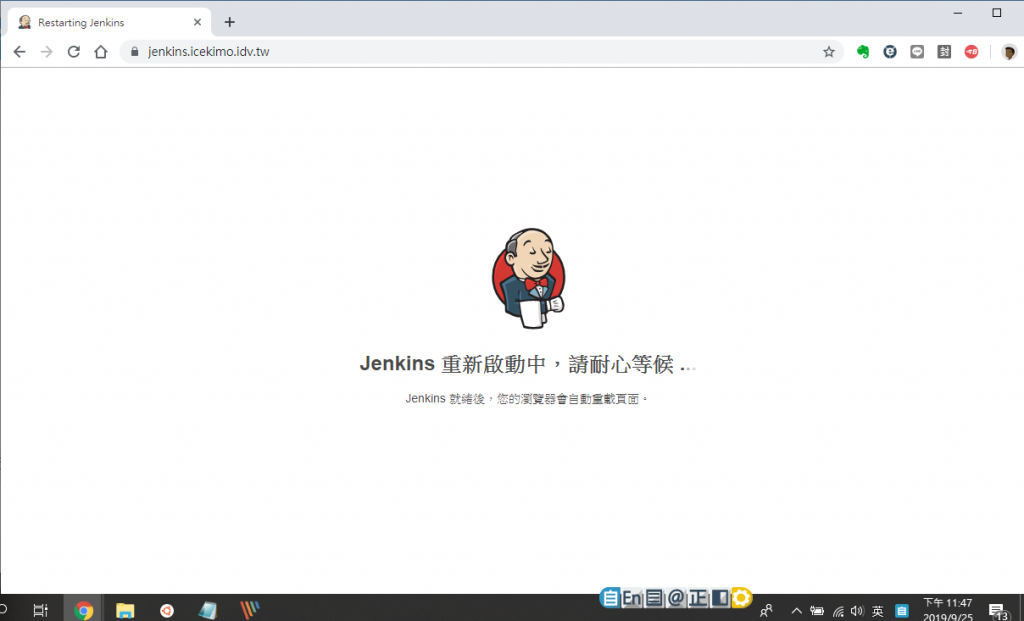This screenshot has width=1024, height=621.
Task: Open the People icon in system tray
Action: tap(767, 611)
